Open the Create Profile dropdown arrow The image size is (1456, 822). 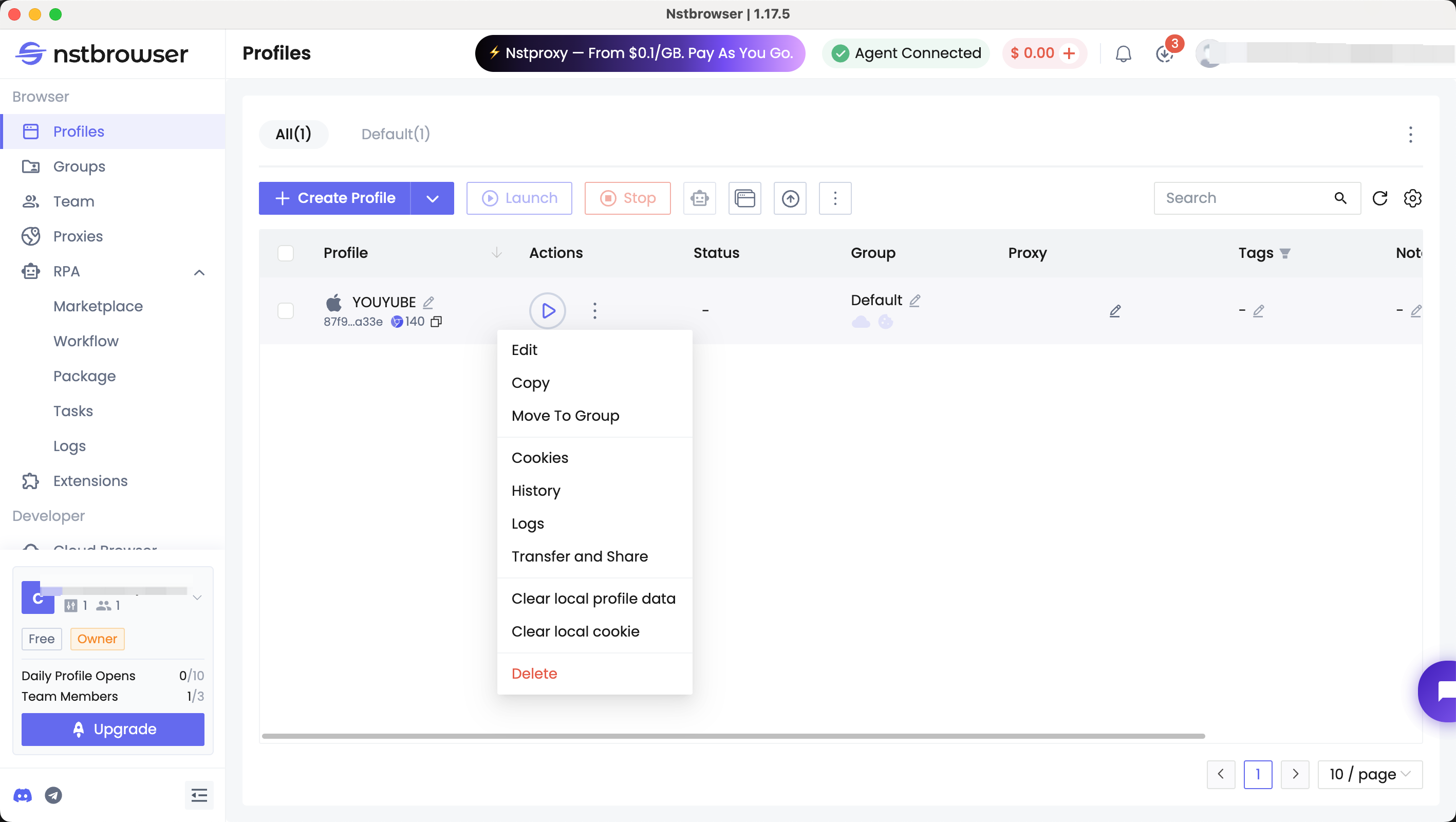tap(433, 198)
